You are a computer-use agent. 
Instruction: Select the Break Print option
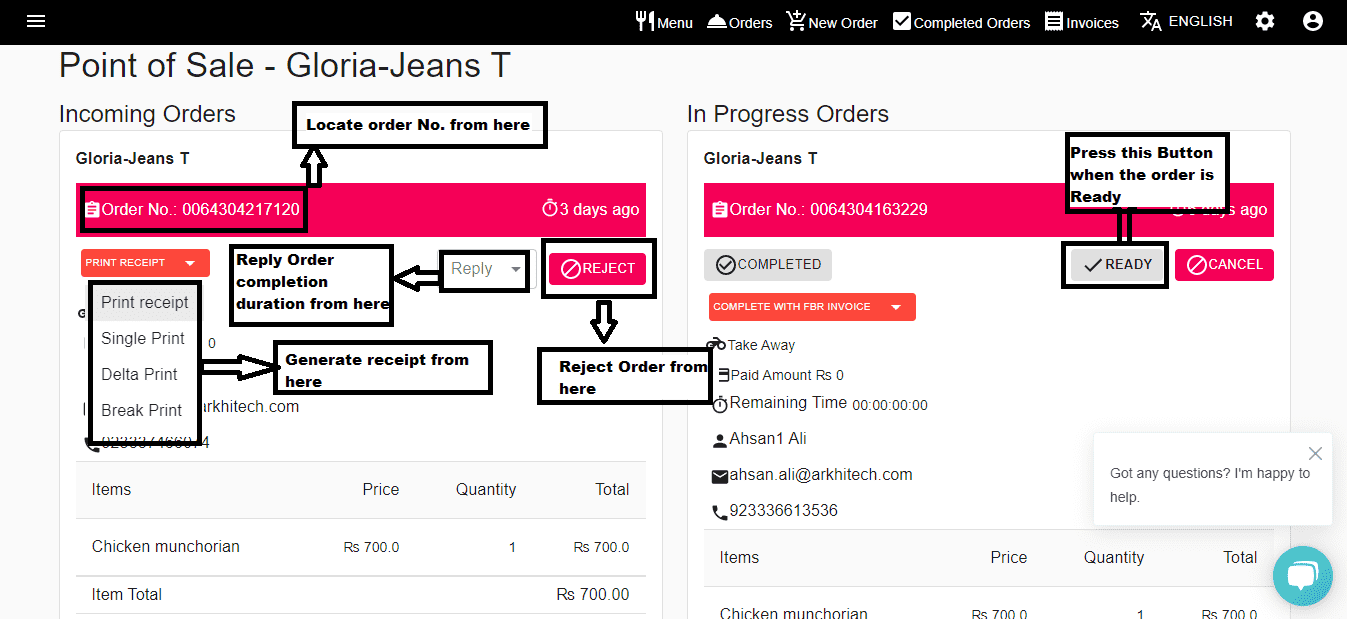(x=142, y=410)
